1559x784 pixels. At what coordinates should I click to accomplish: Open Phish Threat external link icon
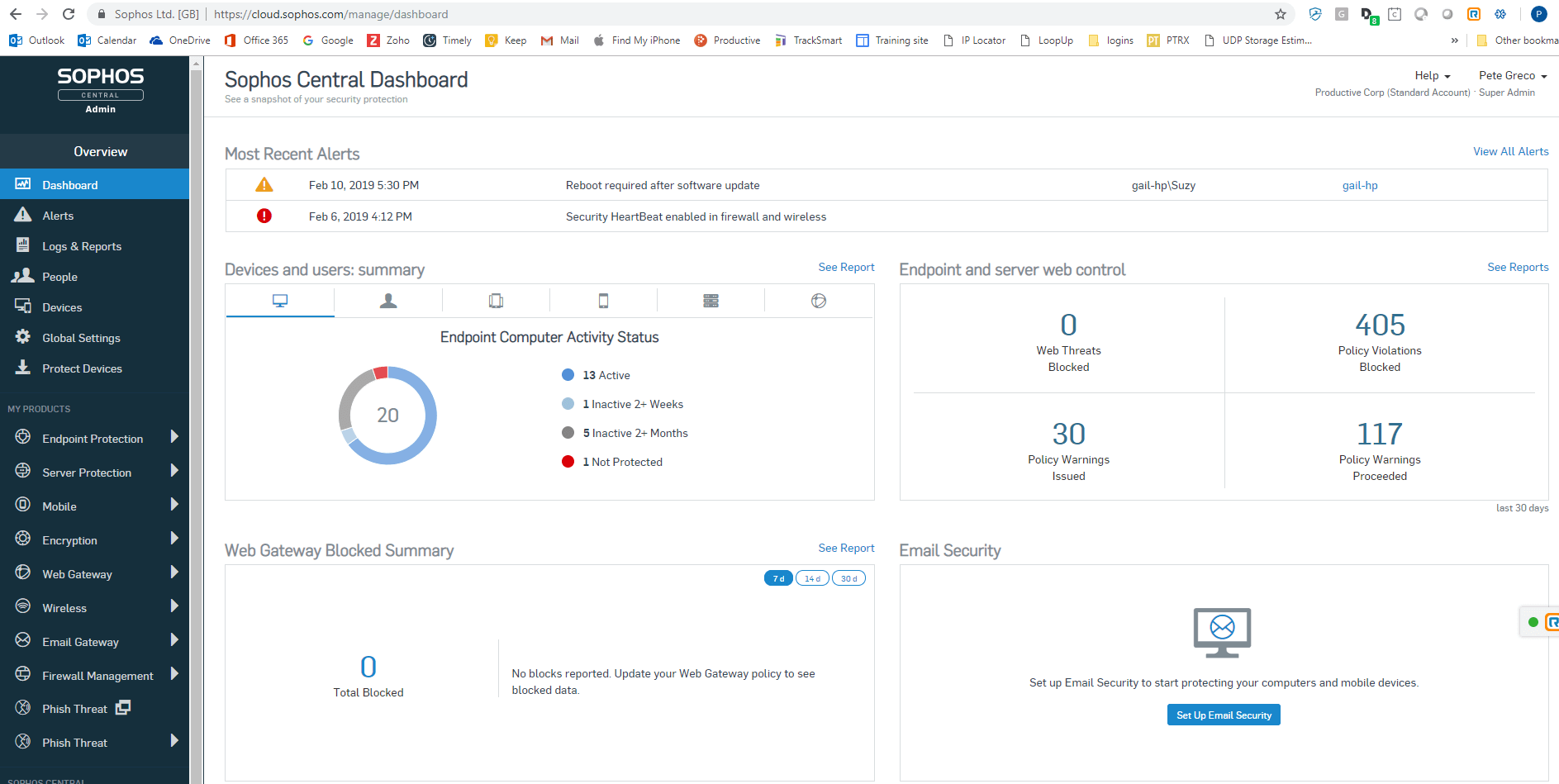pyautogui.click(x=123, y=708)
